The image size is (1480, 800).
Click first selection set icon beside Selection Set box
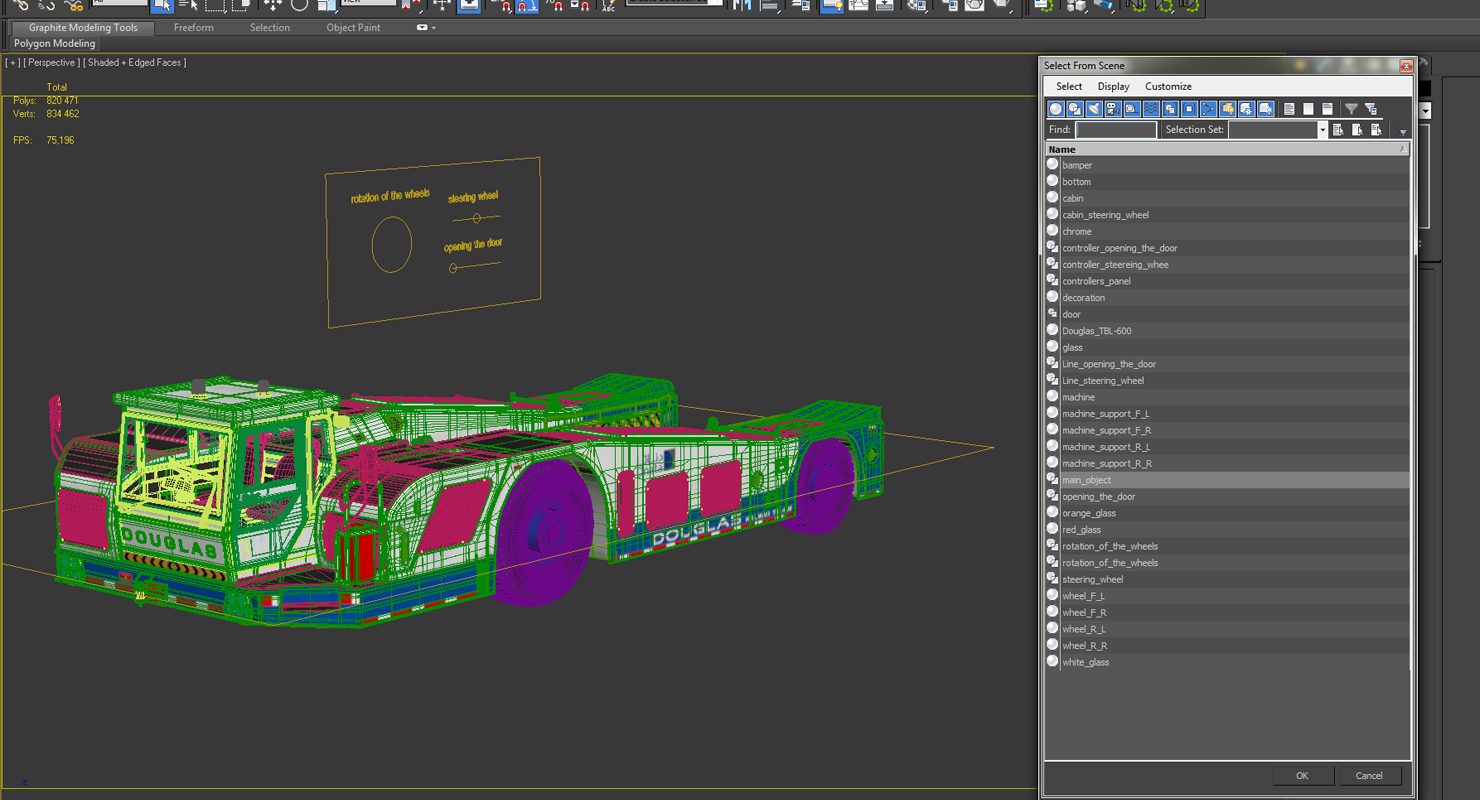(x=1338, y=130)
